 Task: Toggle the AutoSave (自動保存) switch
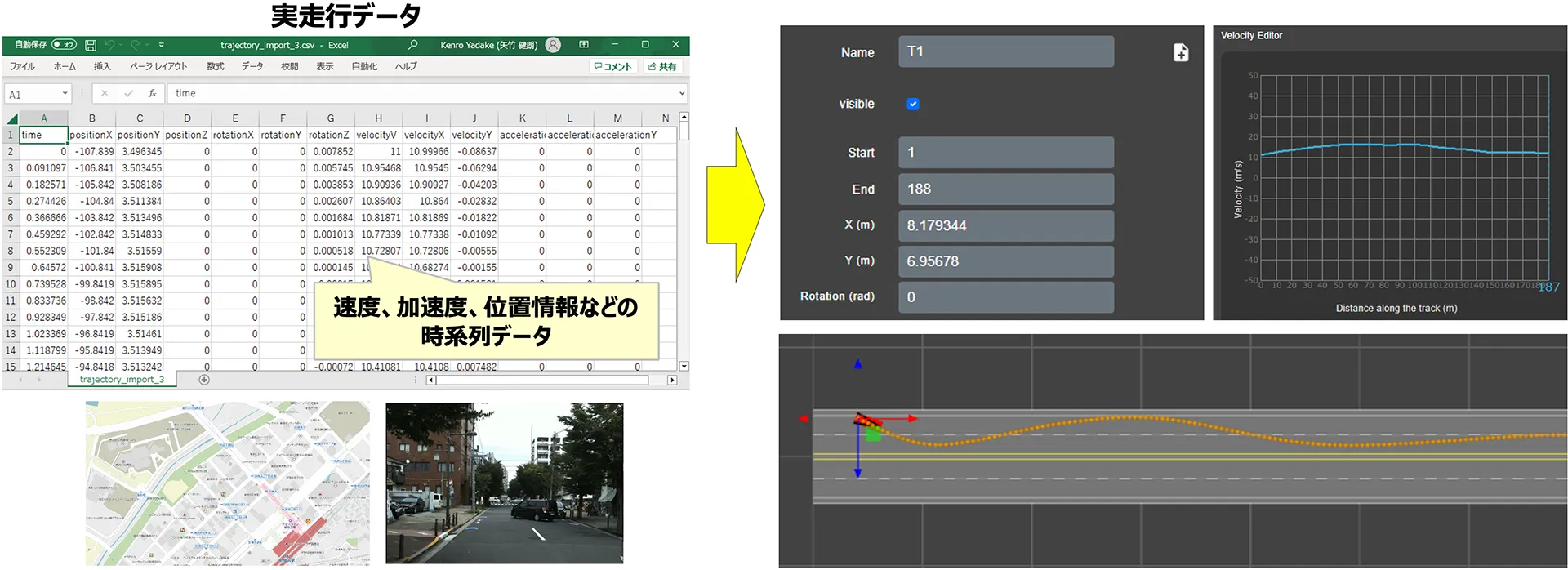(x=64, y=45)
